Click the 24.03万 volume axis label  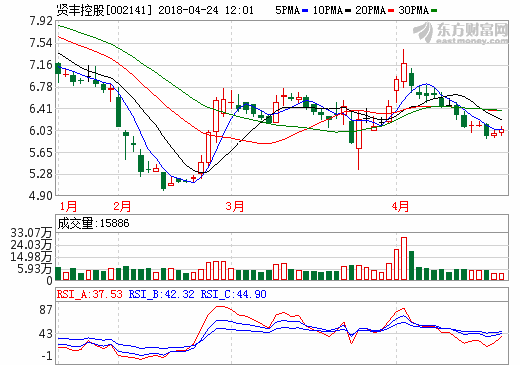pyautogui.click(x=31, y=245)
